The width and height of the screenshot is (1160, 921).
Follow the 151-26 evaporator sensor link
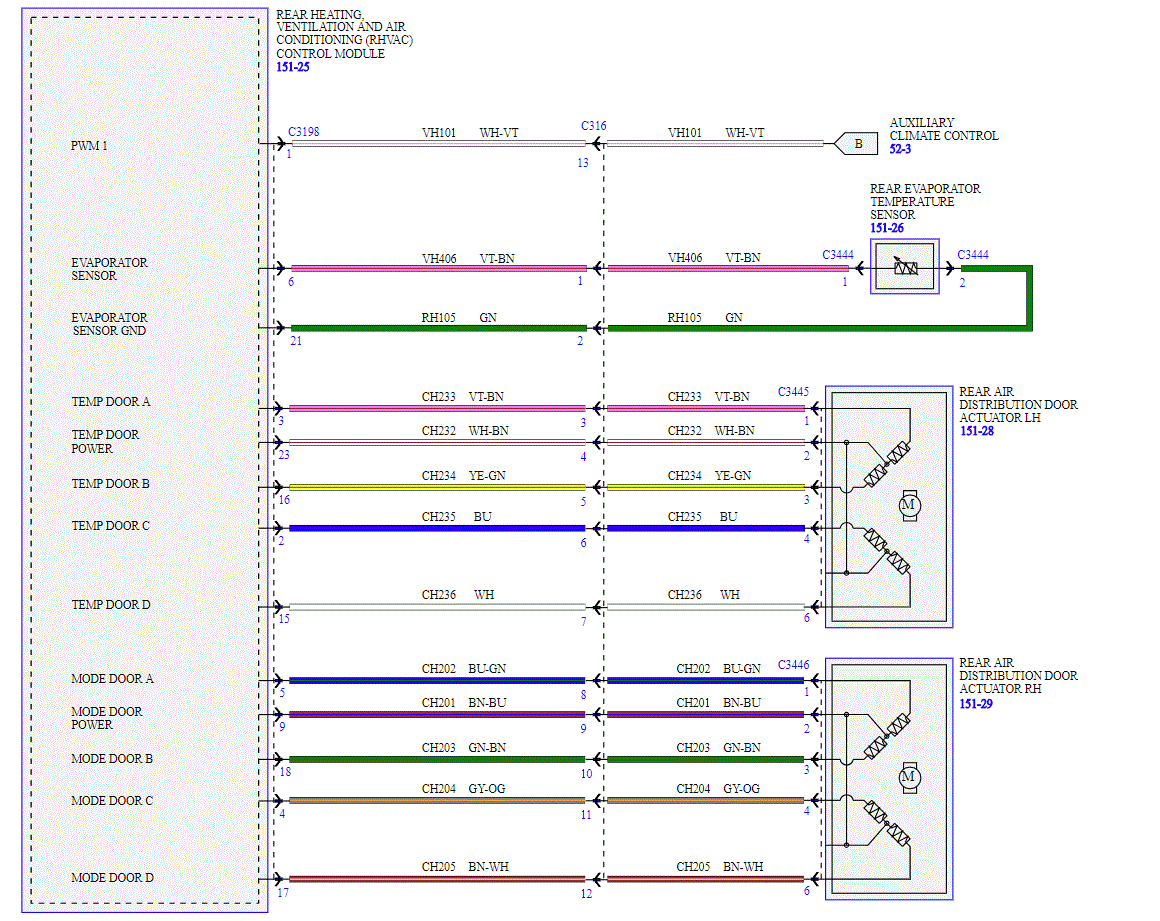coord(886,228)
